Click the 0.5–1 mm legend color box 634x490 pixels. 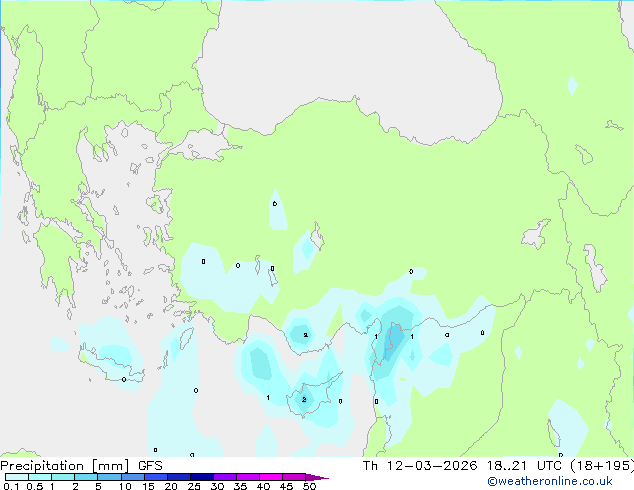click(40, 477)
